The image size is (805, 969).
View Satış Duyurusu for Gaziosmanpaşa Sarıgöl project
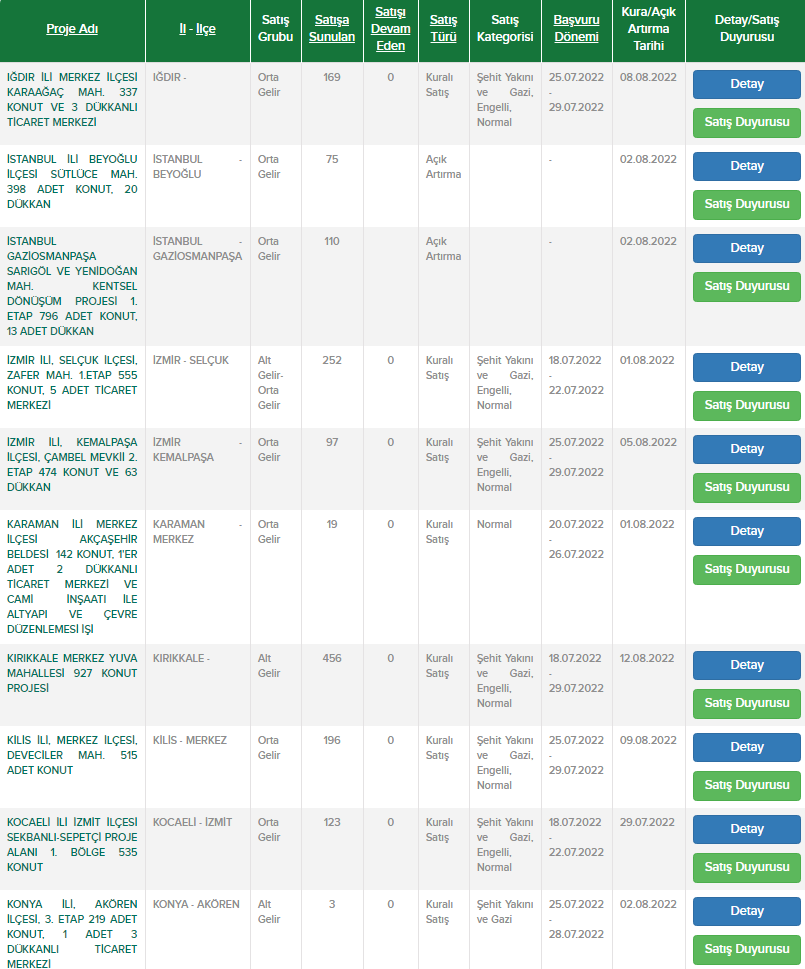(x=746, y=286)
